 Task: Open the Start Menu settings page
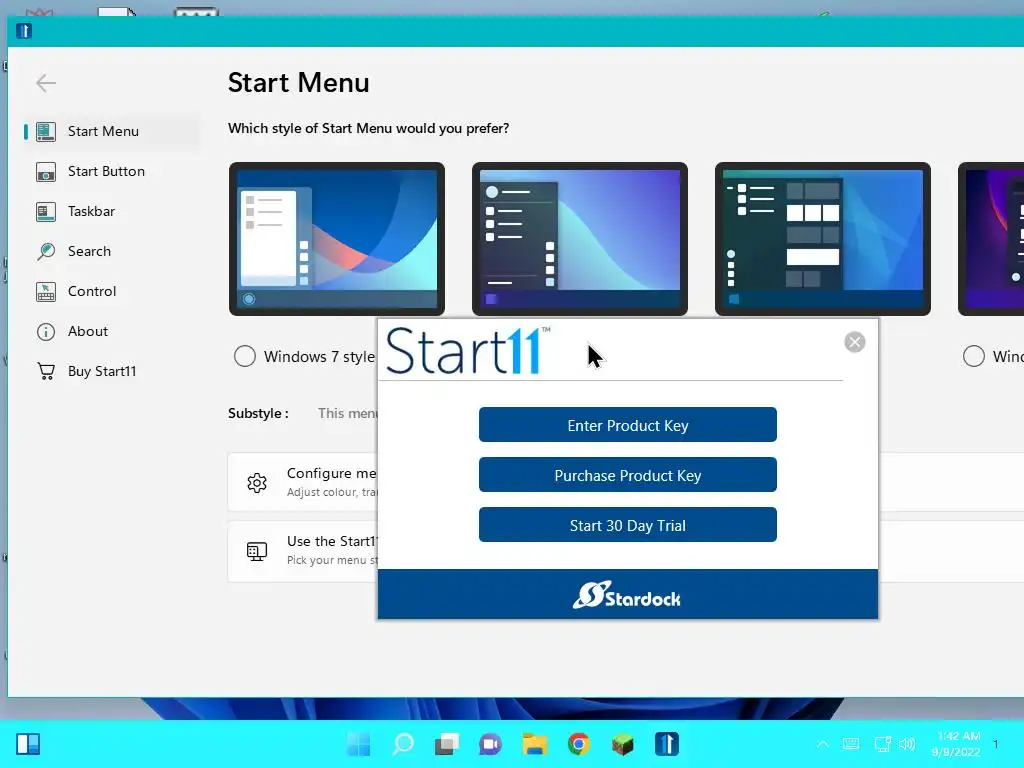[112, 131]
